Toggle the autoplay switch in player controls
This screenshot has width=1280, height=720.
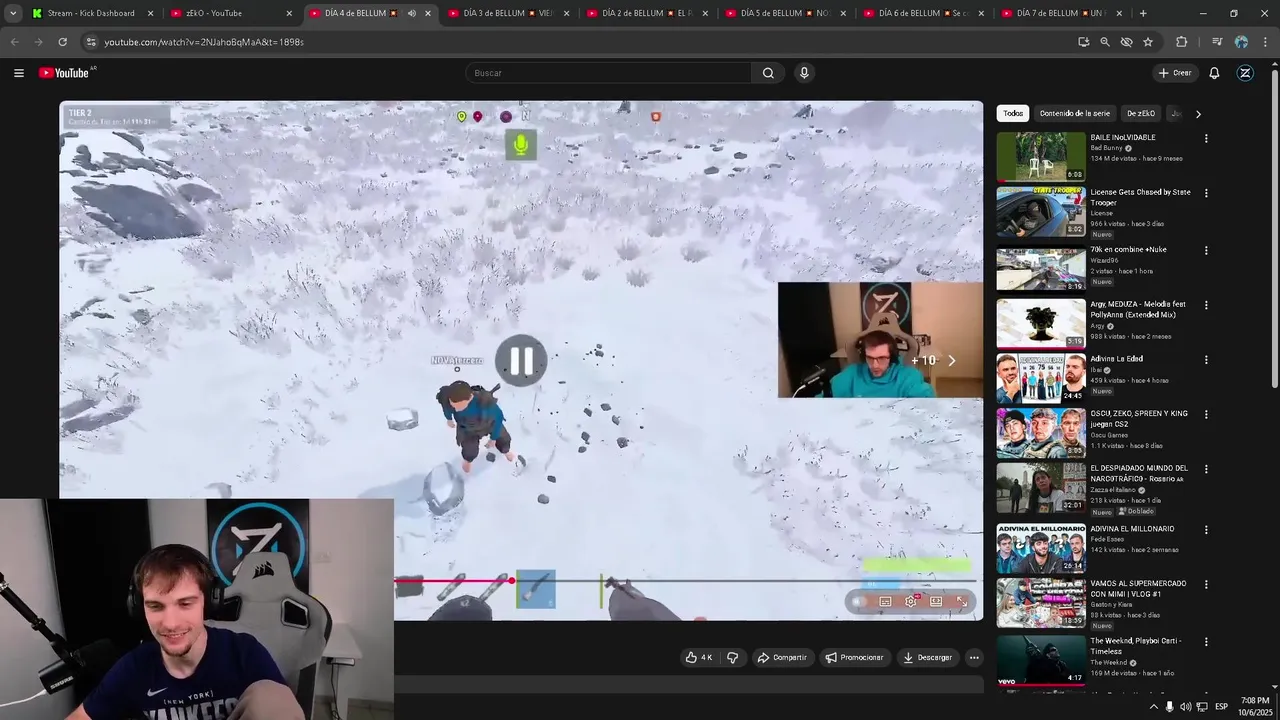click(859, 601)
